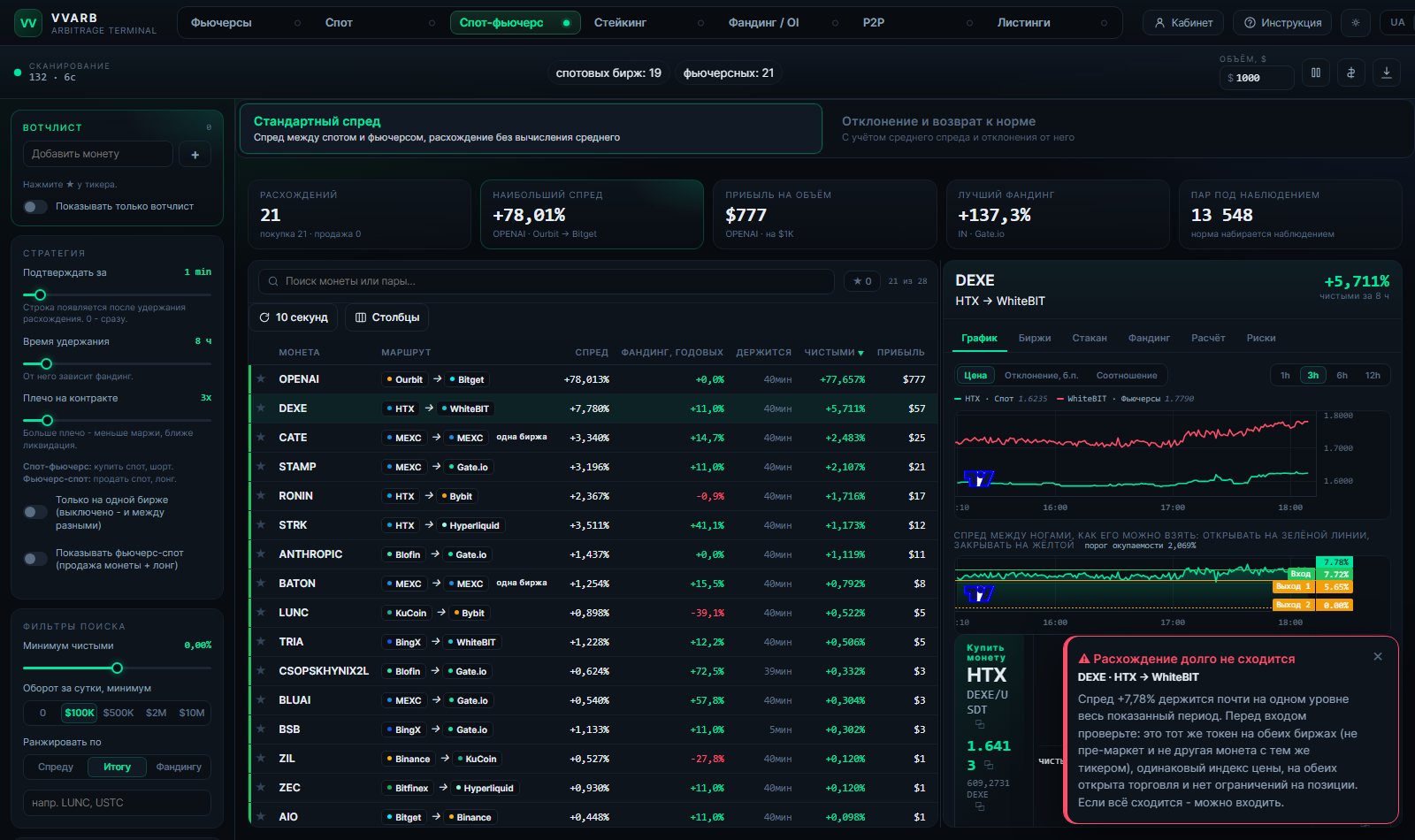
Task: Copy the 1.6413 buy price
Action: [989, 765]
